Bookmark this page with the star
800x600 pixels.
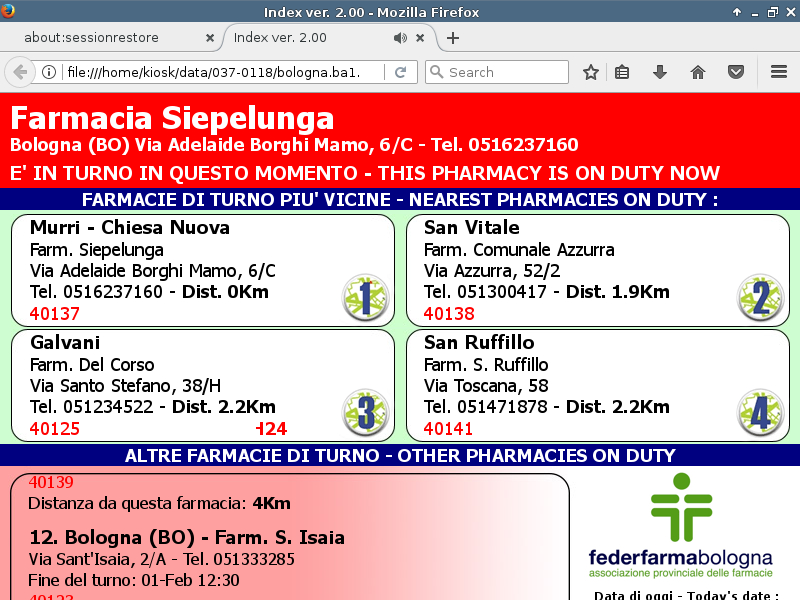591,72
